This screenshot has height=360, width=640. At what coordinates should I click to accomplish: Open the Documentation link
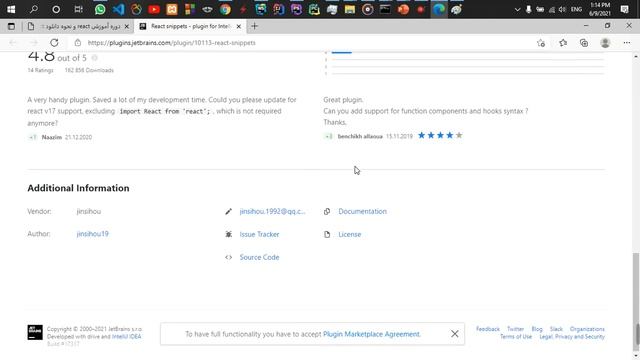click(362, 211)
